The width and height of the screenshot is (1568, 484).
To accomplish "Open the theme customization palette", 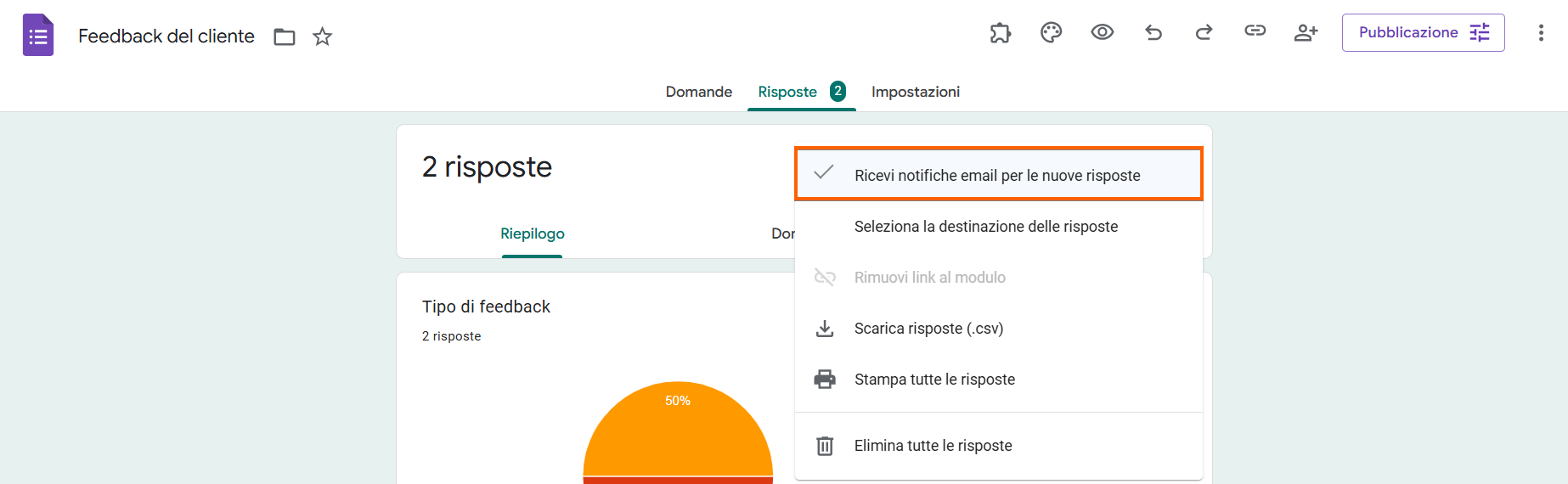I will coord(1051,33).
